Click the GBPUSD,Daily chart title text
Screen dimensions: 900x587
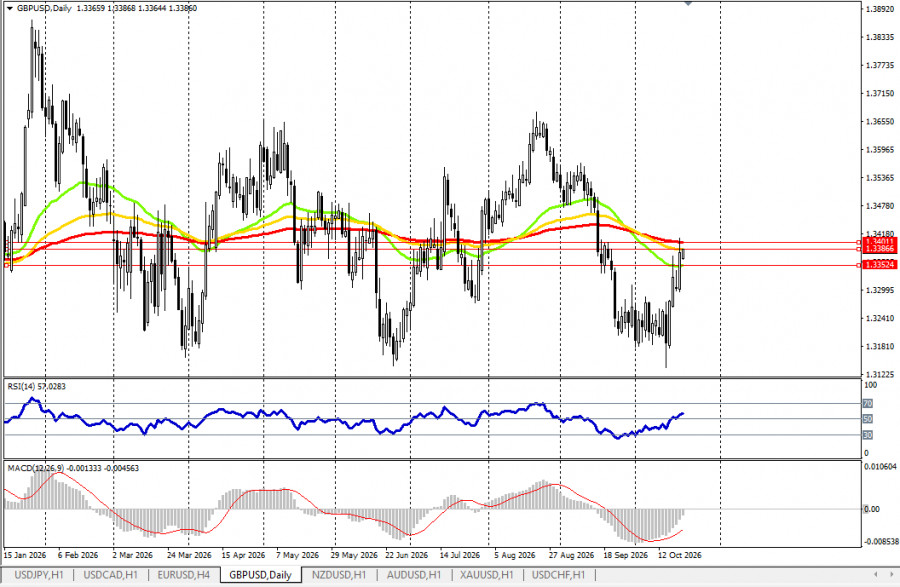44,9
